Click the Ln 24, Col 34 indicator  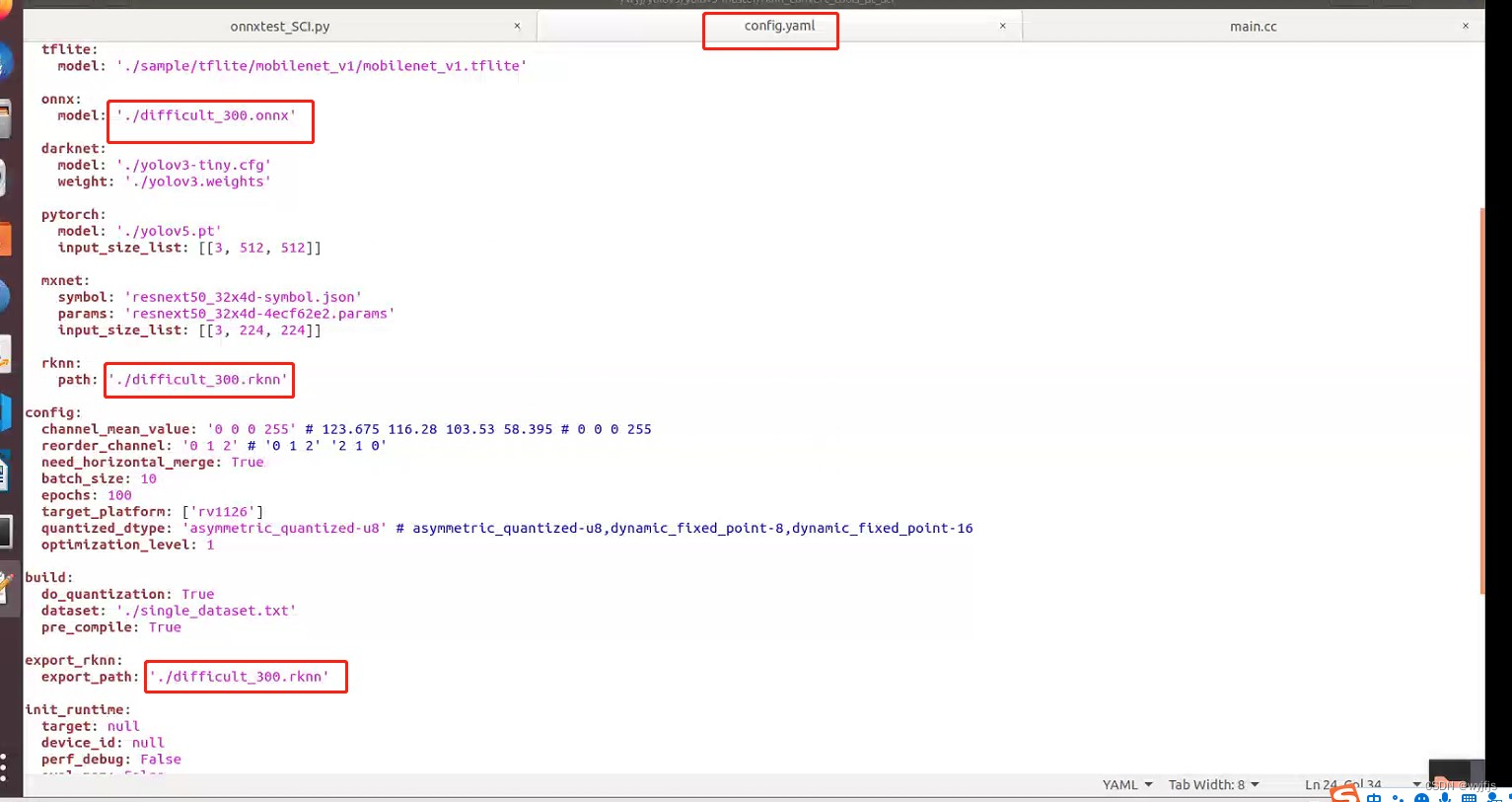[1342, 784]
